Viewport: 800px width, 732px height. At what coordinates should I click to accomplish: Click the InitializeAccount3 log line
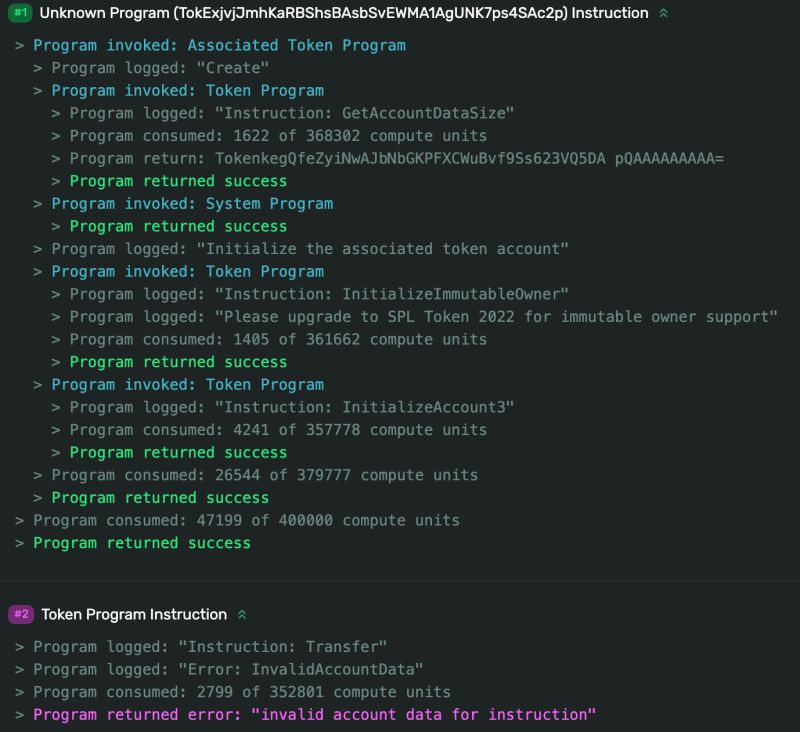(x=292, y=407)
